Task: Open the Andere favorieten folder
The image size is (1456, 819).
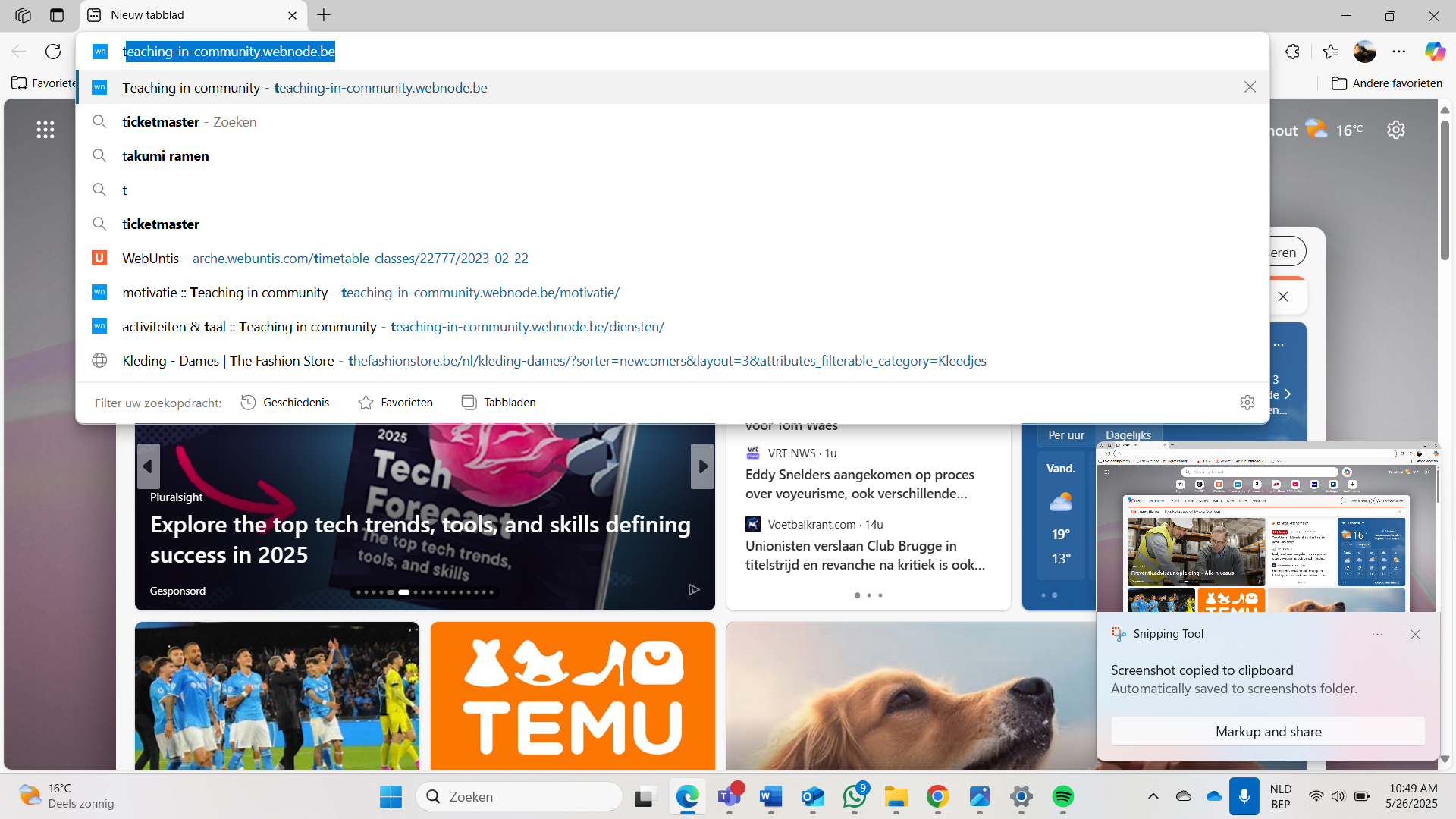Action: pos(1387,83)
